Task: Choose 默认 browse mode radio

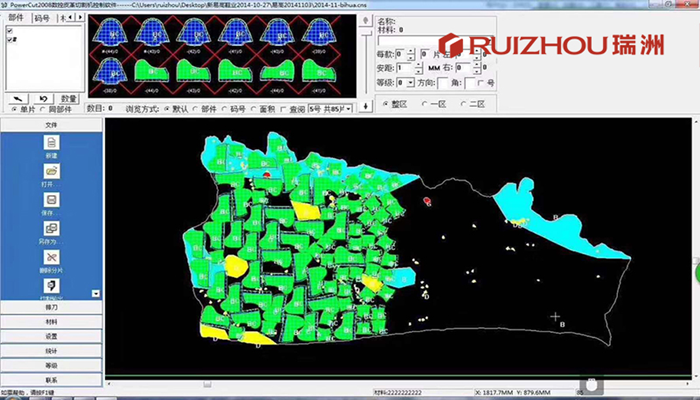Action: click(x=168, y=109)
